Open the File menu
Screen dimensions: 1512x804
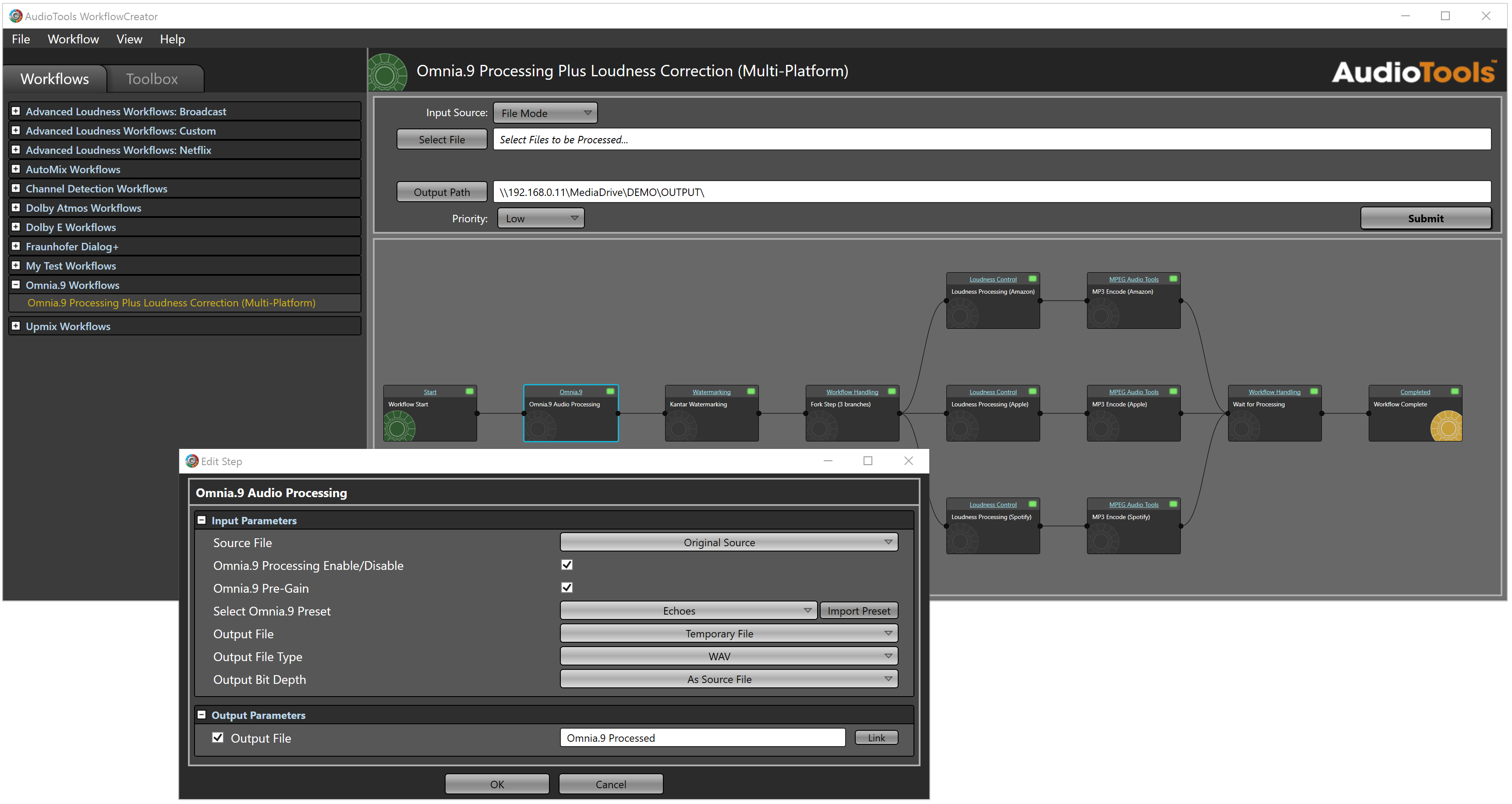click(x=21, y=39)
